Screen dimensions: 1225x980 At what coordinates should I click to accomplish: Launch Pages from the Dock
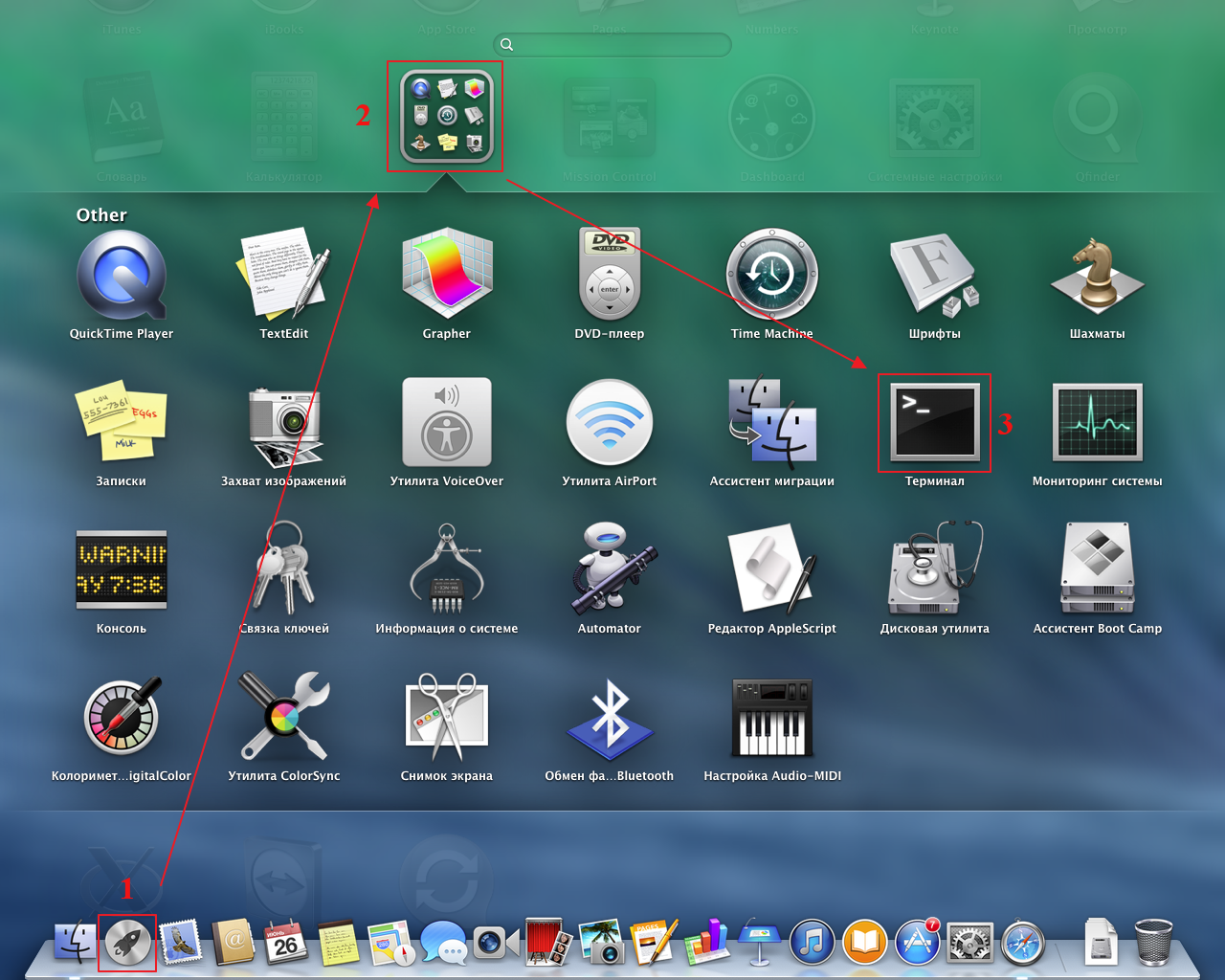(x=656, y=943)
